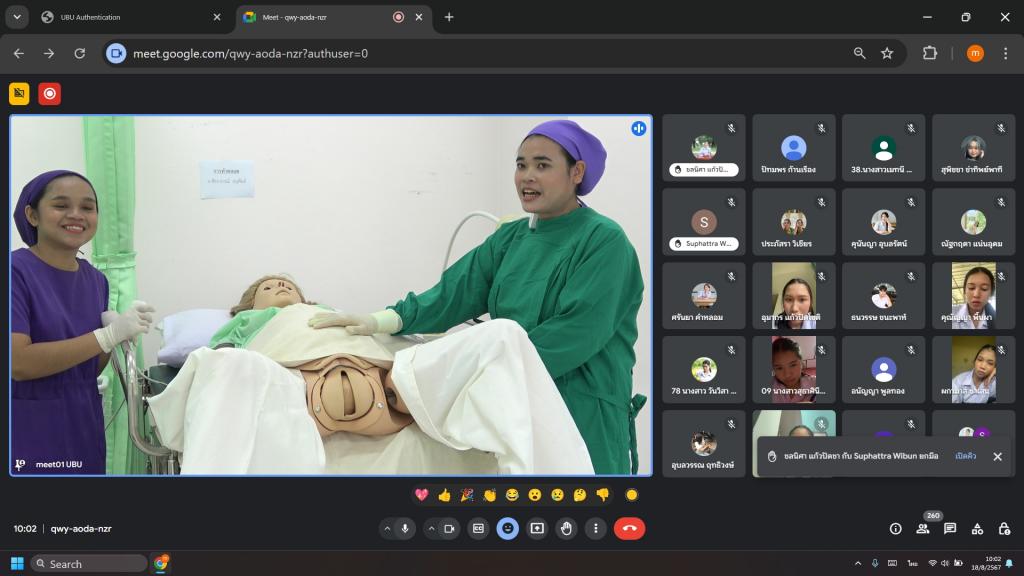1024x576 pixels.
Task: Open host controls lock icon
Action: (1003, 528)
